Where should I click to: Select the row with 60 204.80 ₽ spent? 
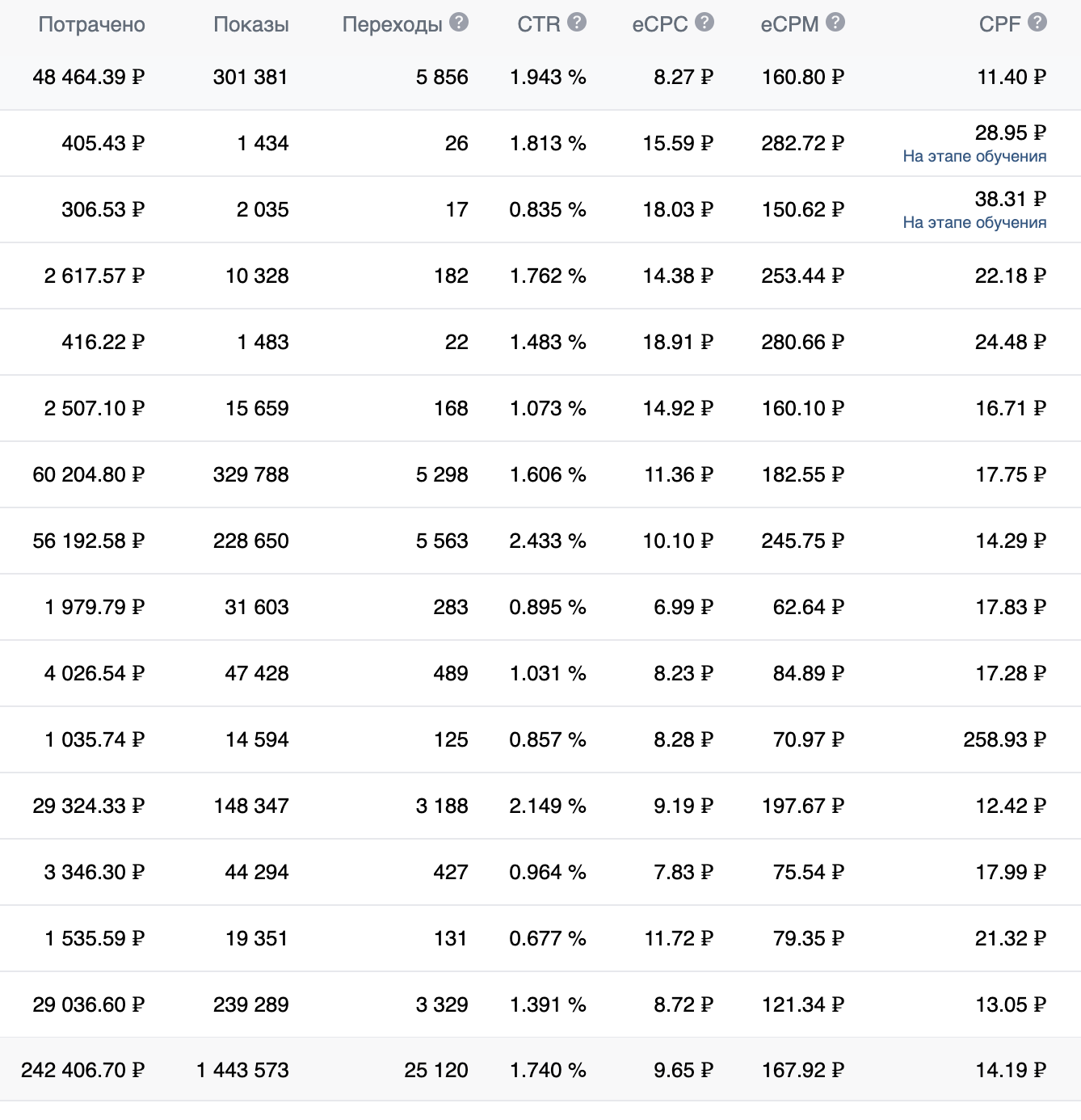pyautogui.click(x=540, y=474)
